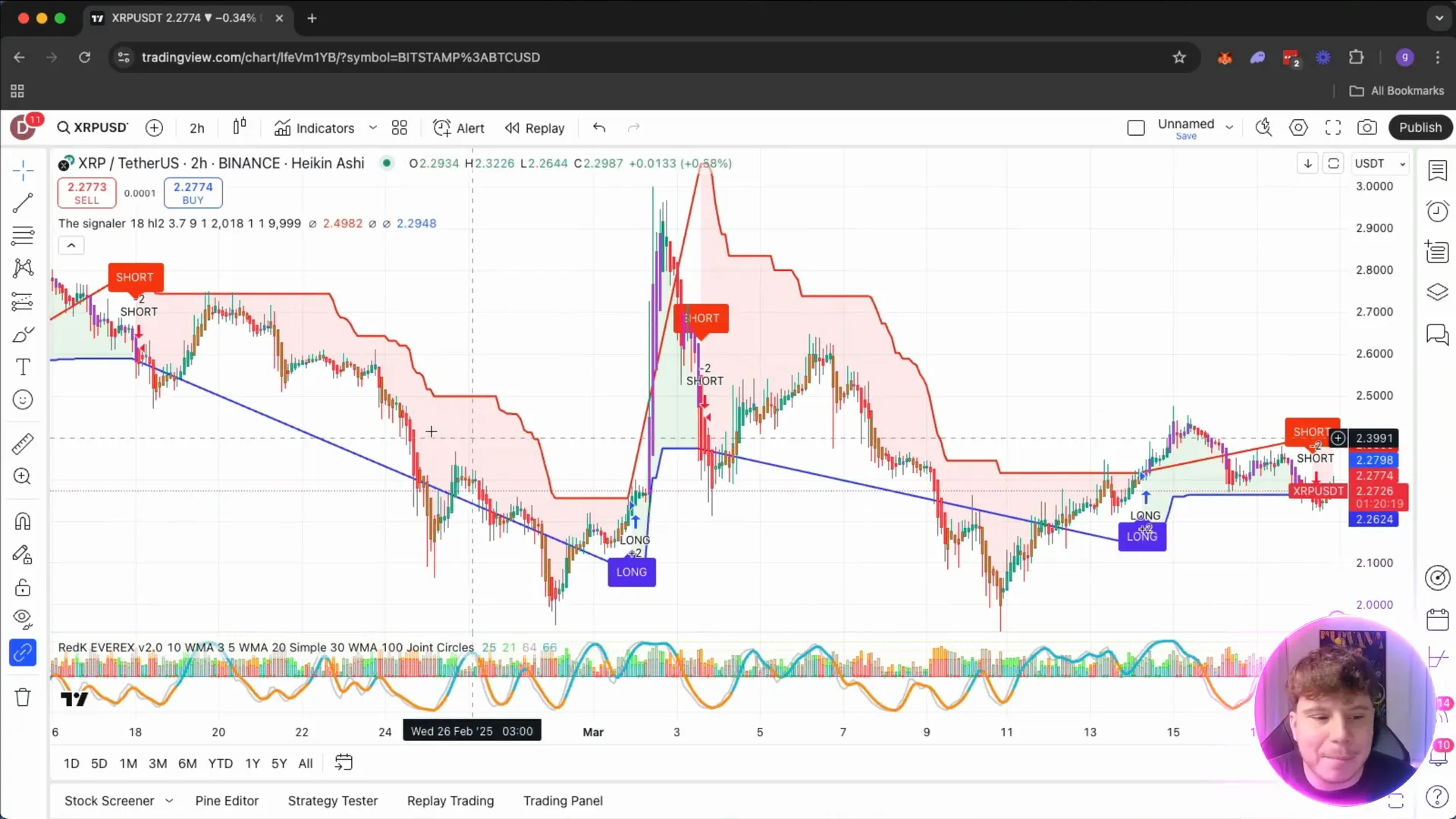
Task: Open the Fibonacci retracement tools
Action: click(x=23, y=236)
